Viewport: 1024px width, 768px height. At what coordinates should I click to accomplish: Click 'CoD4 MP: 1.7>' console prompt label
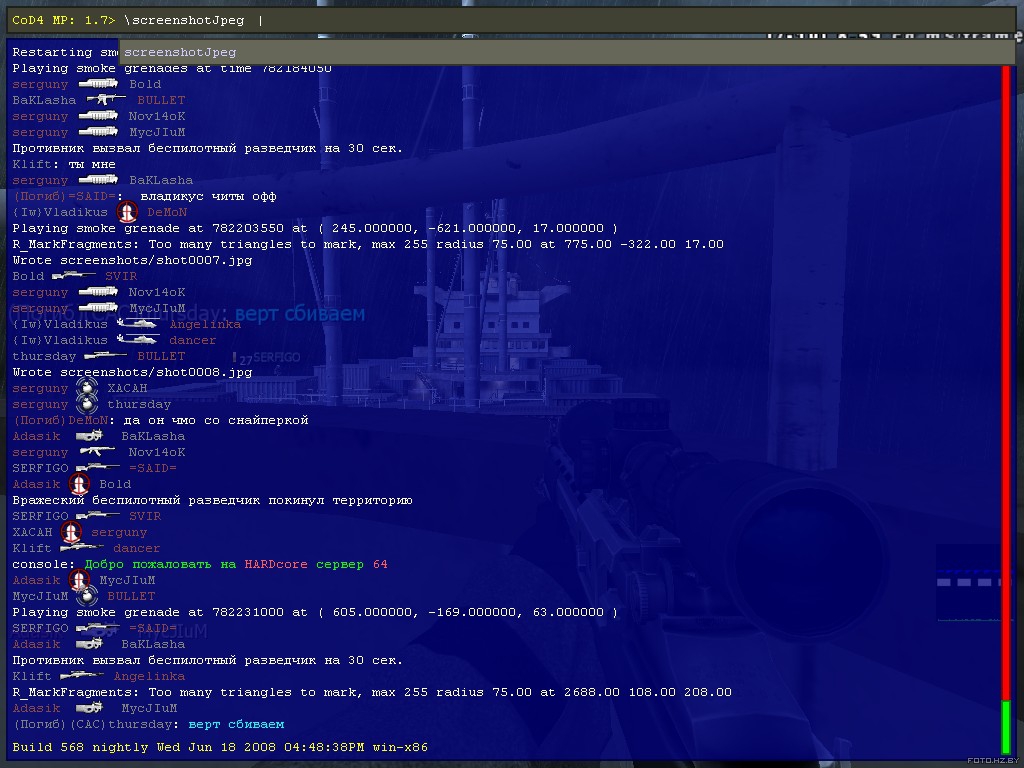coord(64,20)
